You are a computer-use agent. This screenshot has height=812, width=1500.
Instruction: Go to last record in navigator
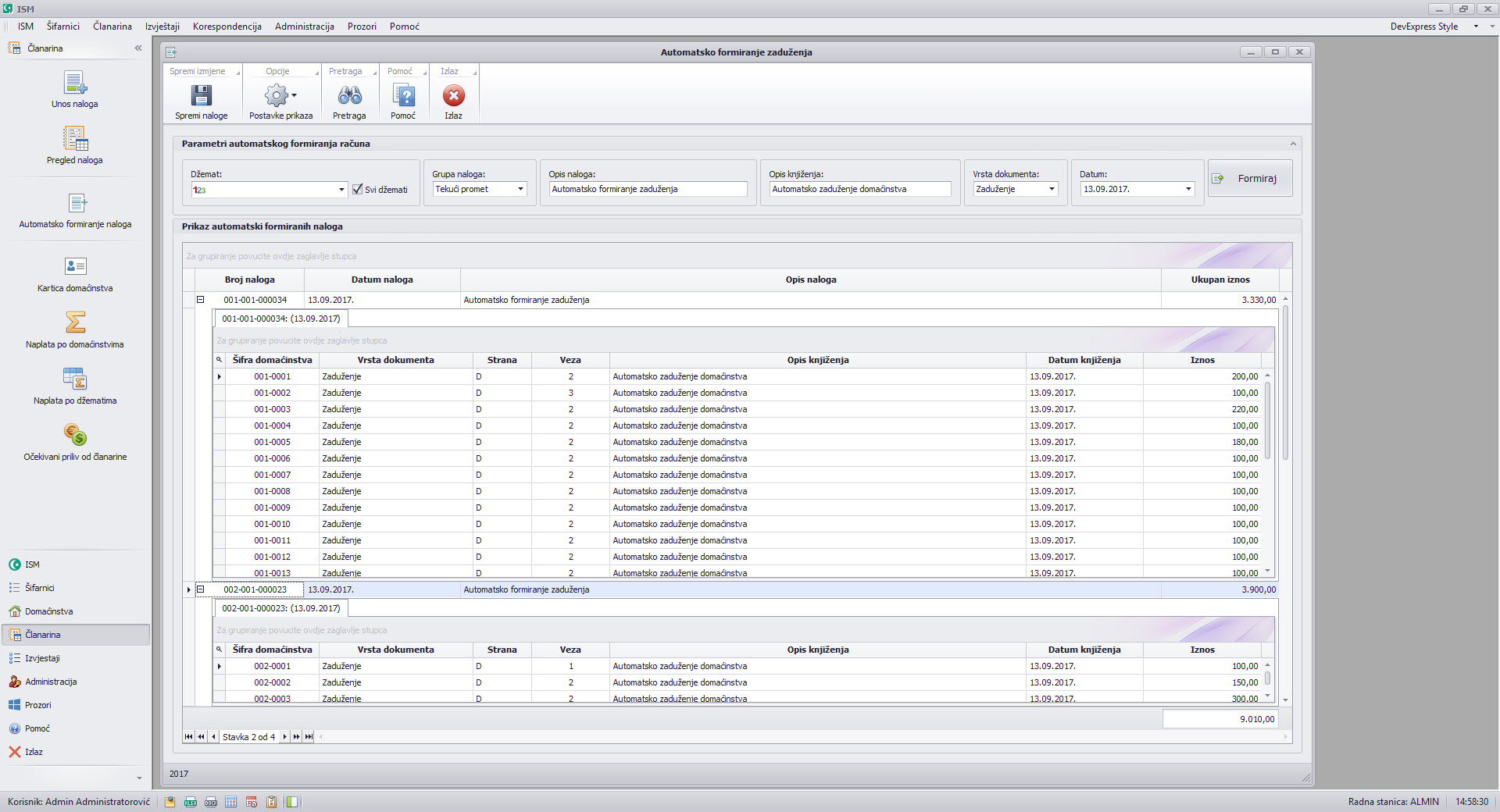click(309, 737)
